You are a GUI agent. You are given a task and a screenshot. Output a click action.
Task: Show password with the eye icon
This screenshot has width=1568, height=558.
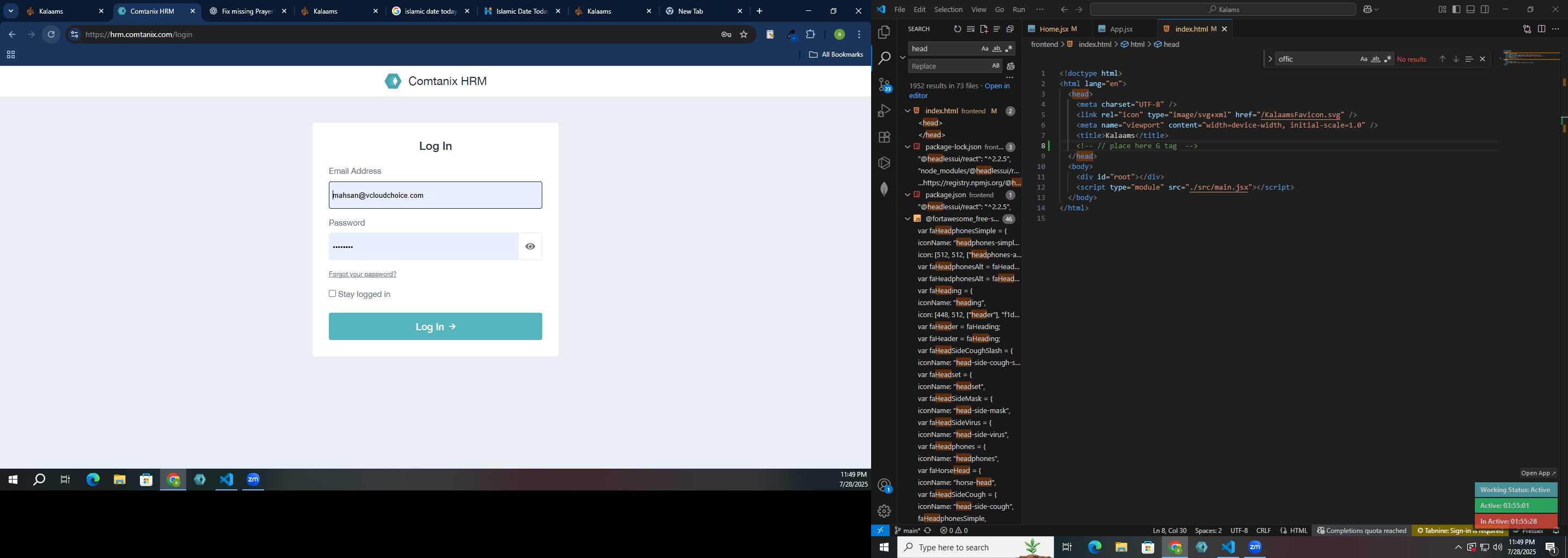[x=530, y=247]
